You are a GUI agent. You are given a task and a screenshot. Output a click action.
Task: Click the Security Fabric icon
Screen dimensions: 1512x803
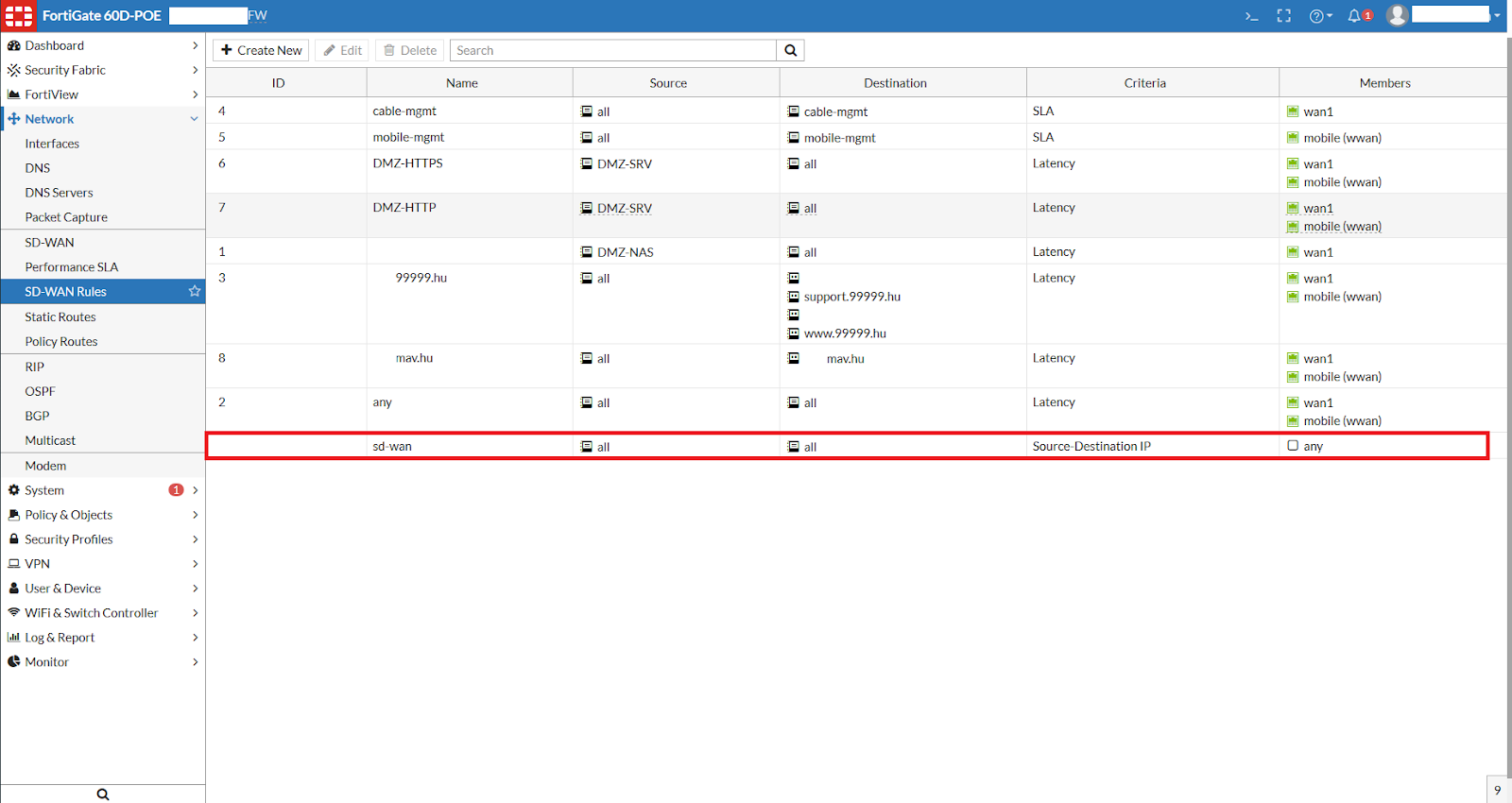(14, 70)
